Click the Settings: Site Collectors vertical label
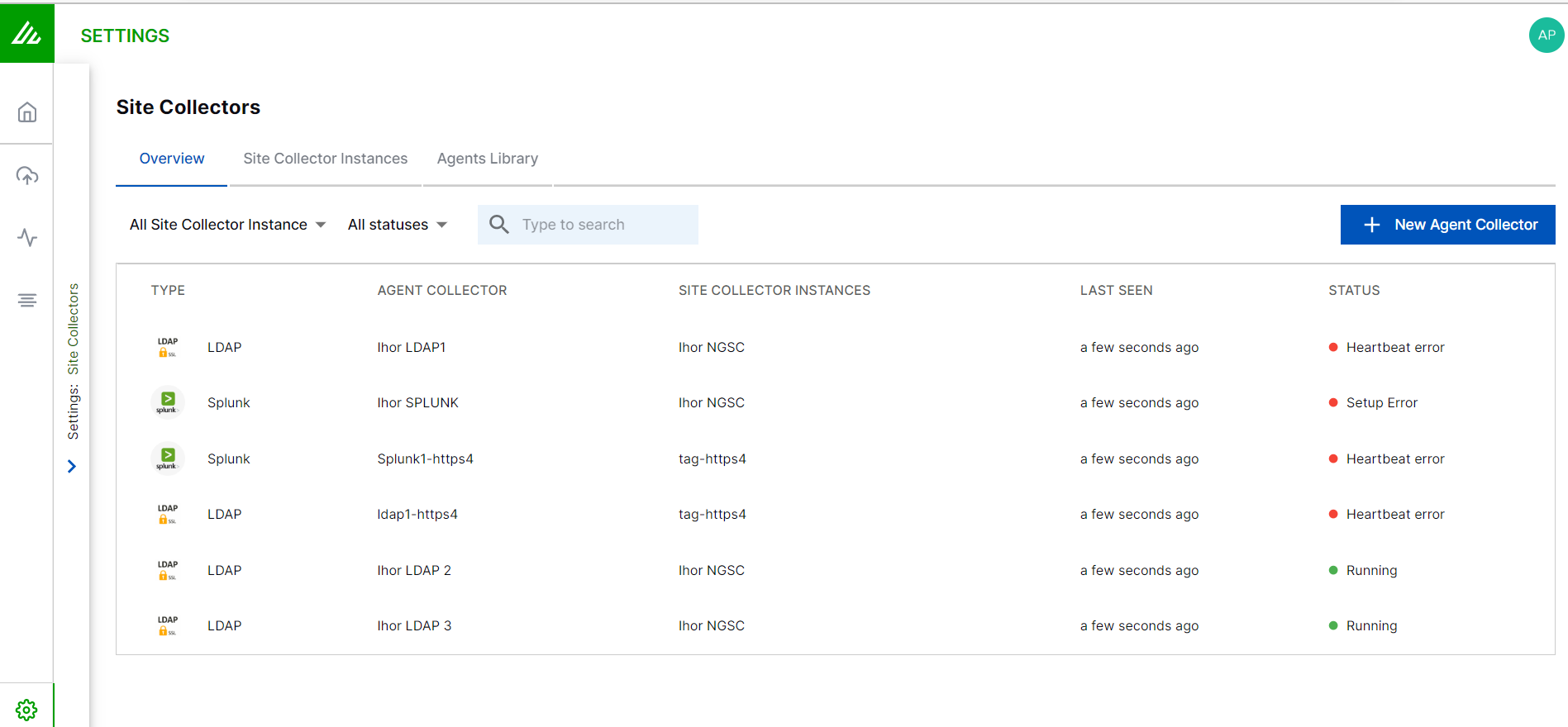The height and width of the screenshot is (727, 1568). click(73, 361)
